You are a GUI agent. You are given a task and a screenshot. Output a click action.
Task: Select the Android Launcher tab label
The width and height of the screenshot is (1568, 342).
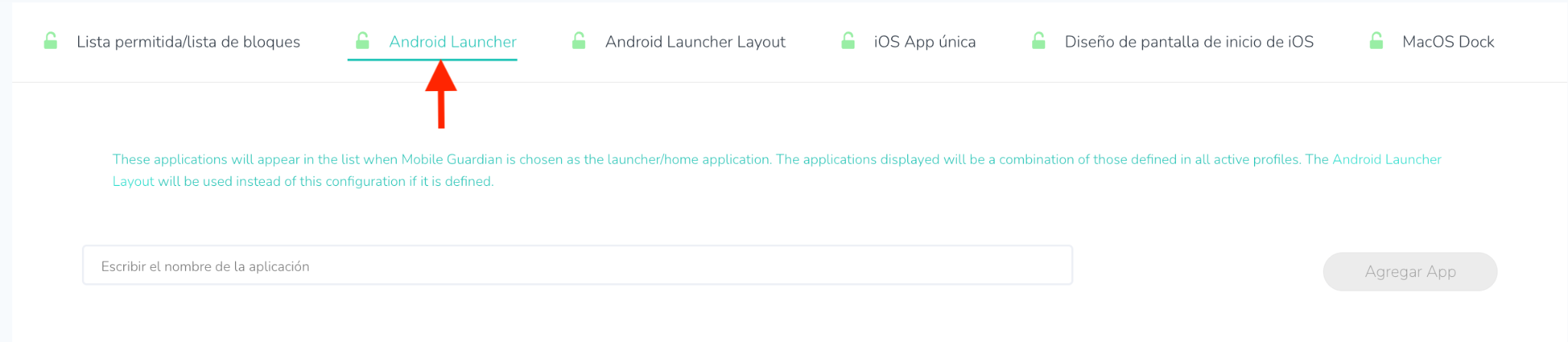tap(452, 42)
